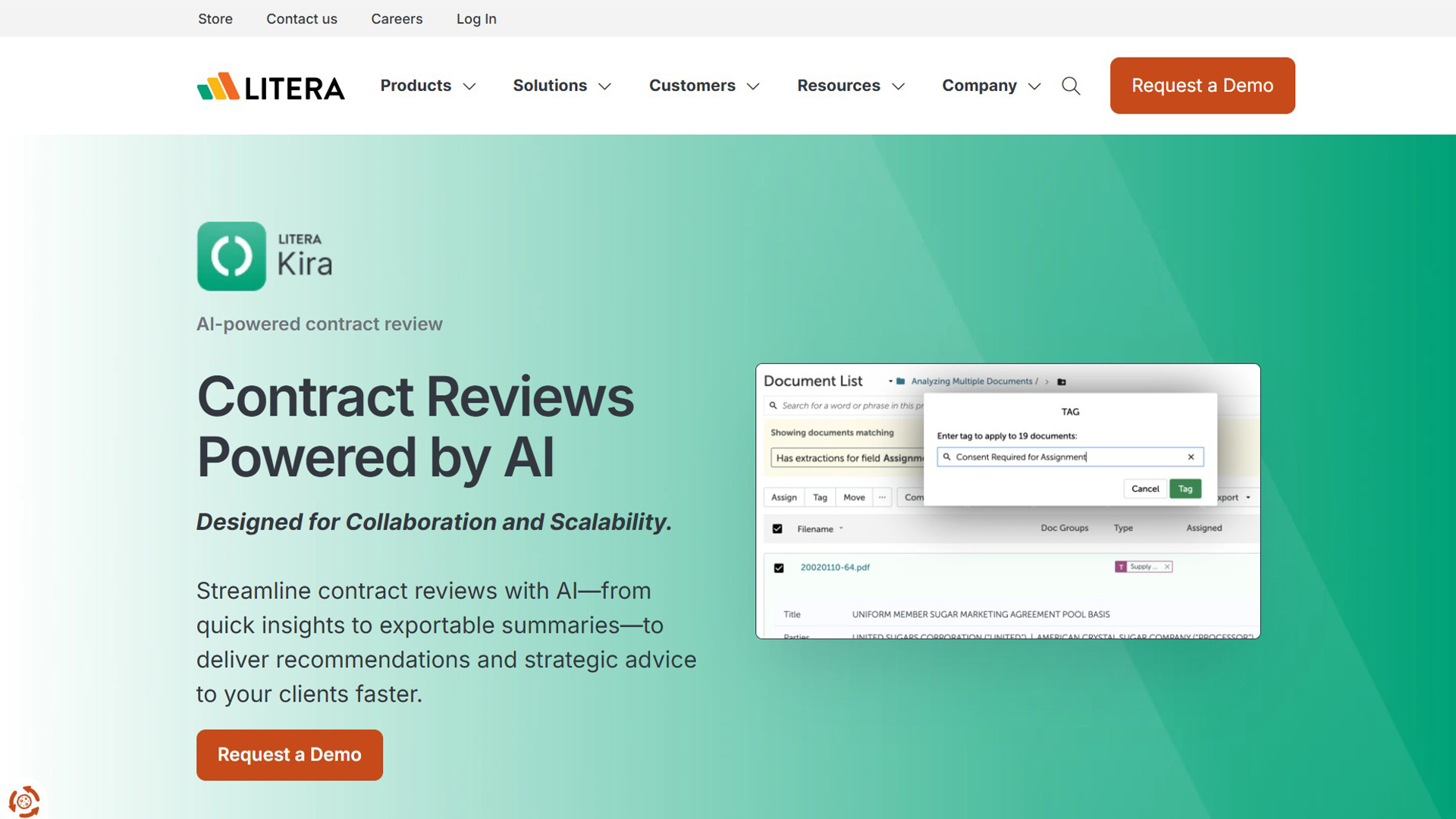Click the Litera logo in the header
This screenshot has height=819, width=1456.
pyautogui.click(x=271, y=86)
